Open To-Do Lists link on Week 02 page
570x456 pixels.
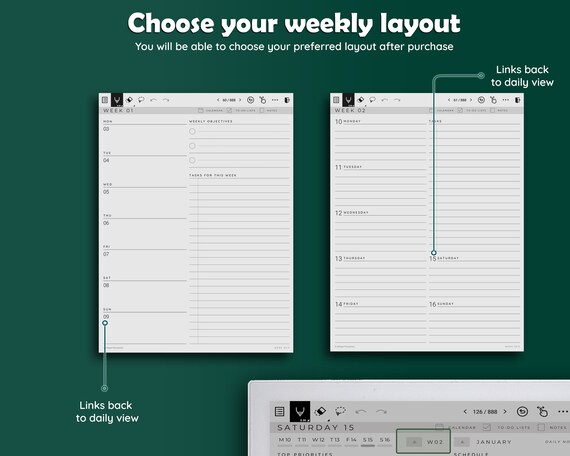472,110
